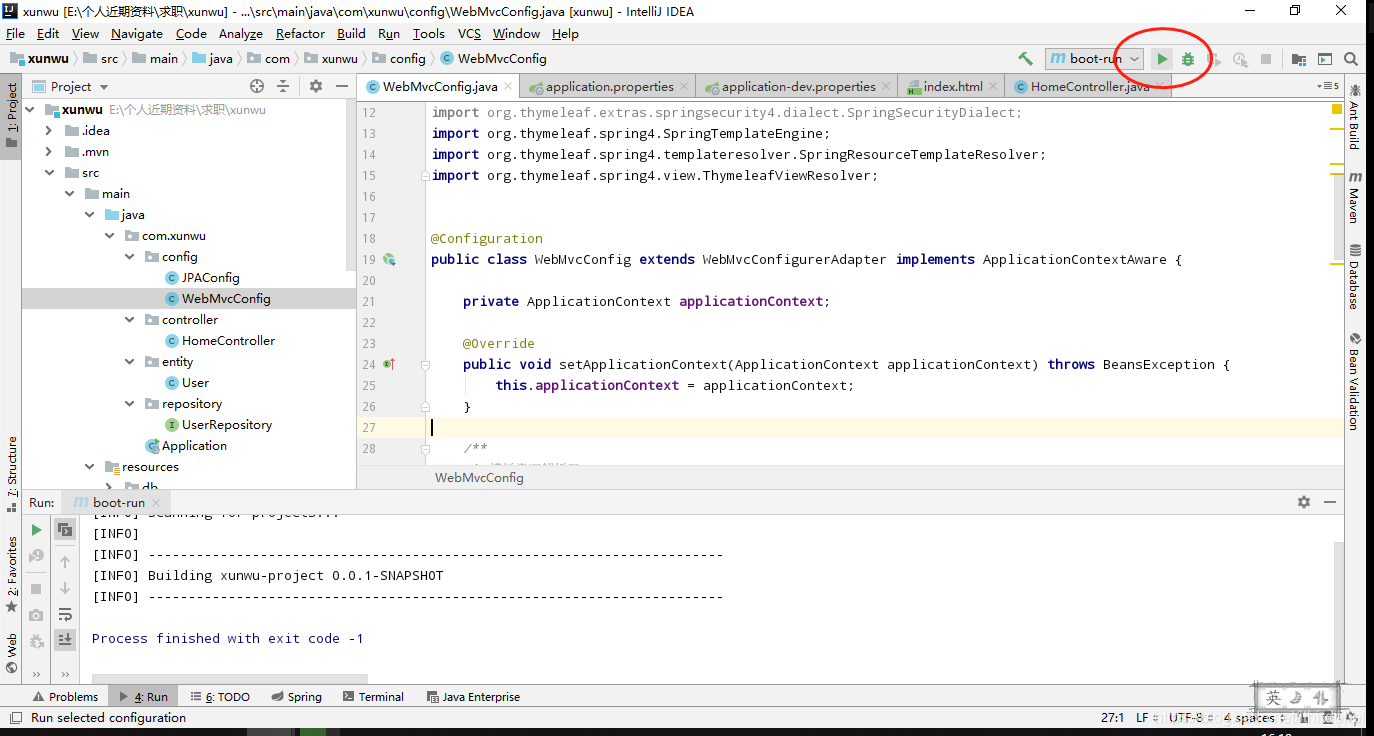Open the Analyze menu

pos(241,33)
